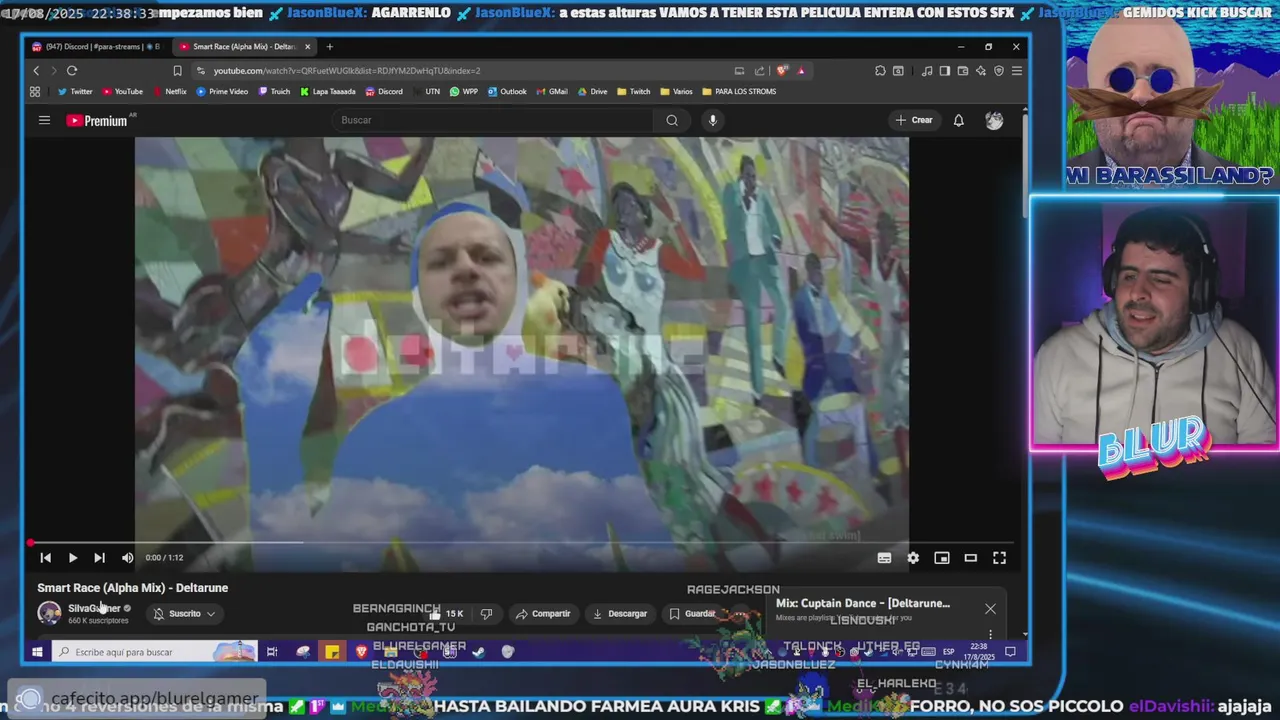Open a new browser tab
1280x720 pixels.
tap(330, 47)
